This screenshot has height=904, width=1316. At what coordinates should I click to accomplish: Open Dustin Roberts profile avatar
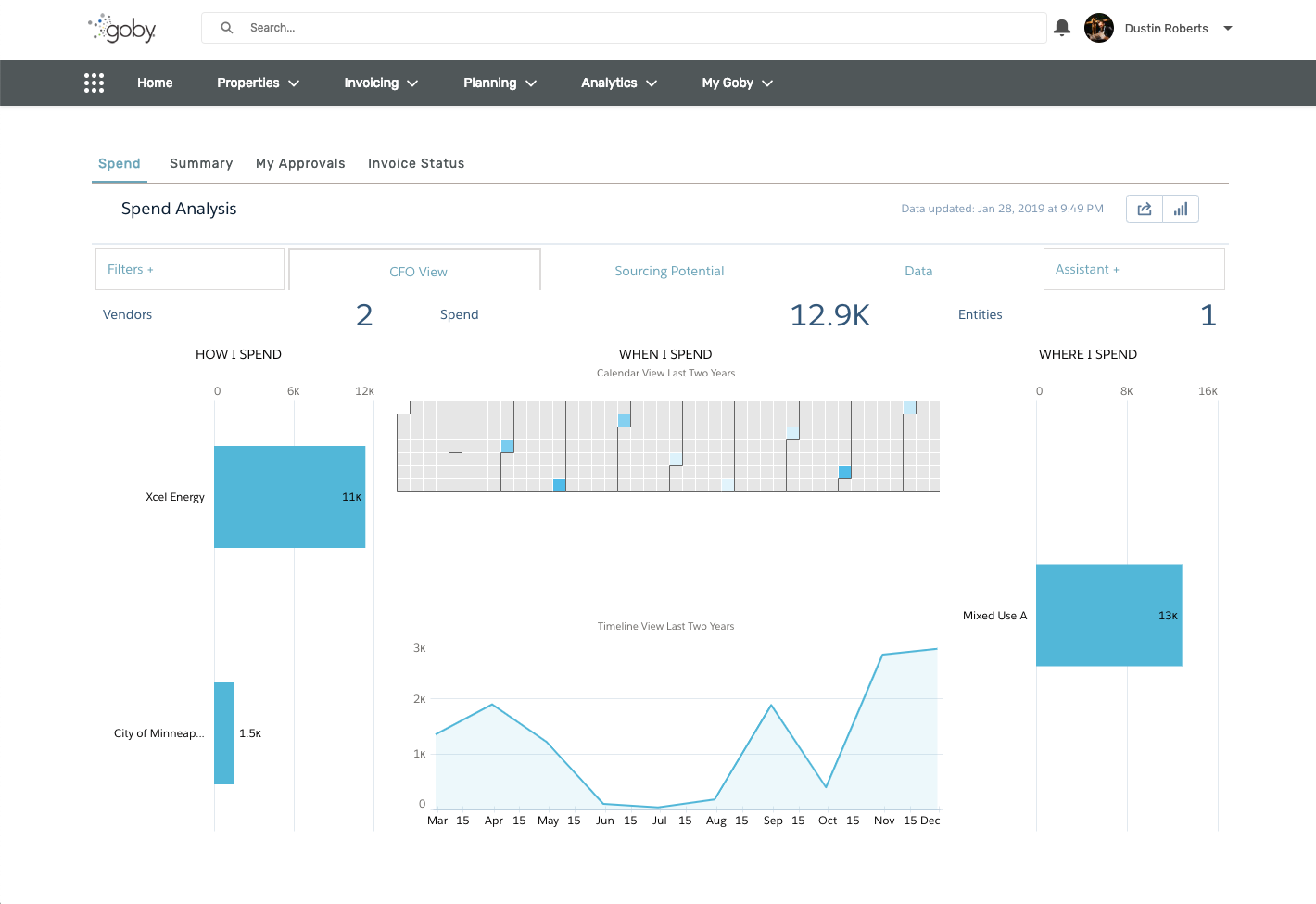click(1099, 28)
